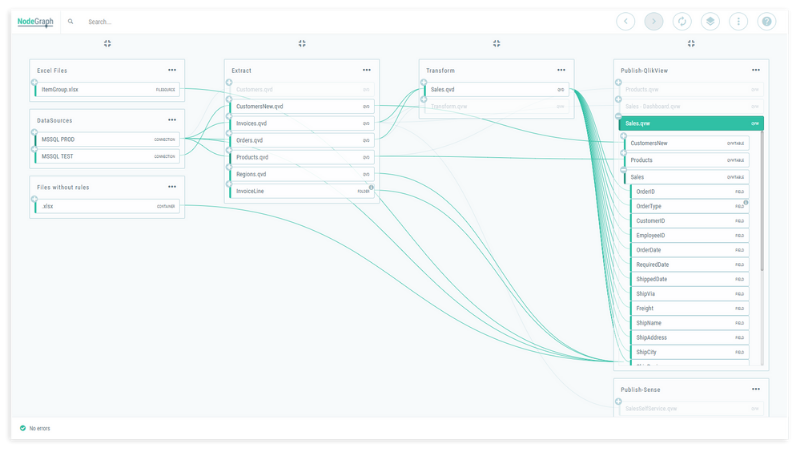Image resolution: width=800 pixels, height=452 pixels.
Task: Go forward with the right arrow button
Action: (654, 21)
